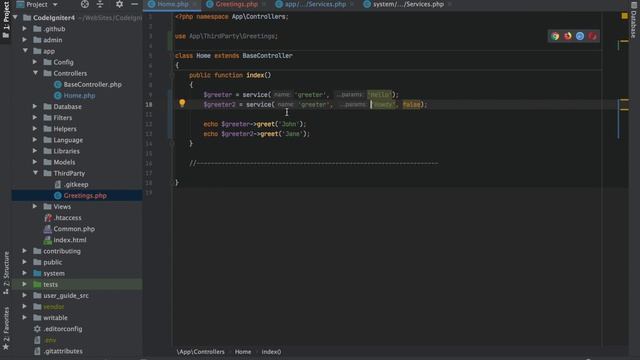Select BaseController.php in the tree

(x=92, y=84)
